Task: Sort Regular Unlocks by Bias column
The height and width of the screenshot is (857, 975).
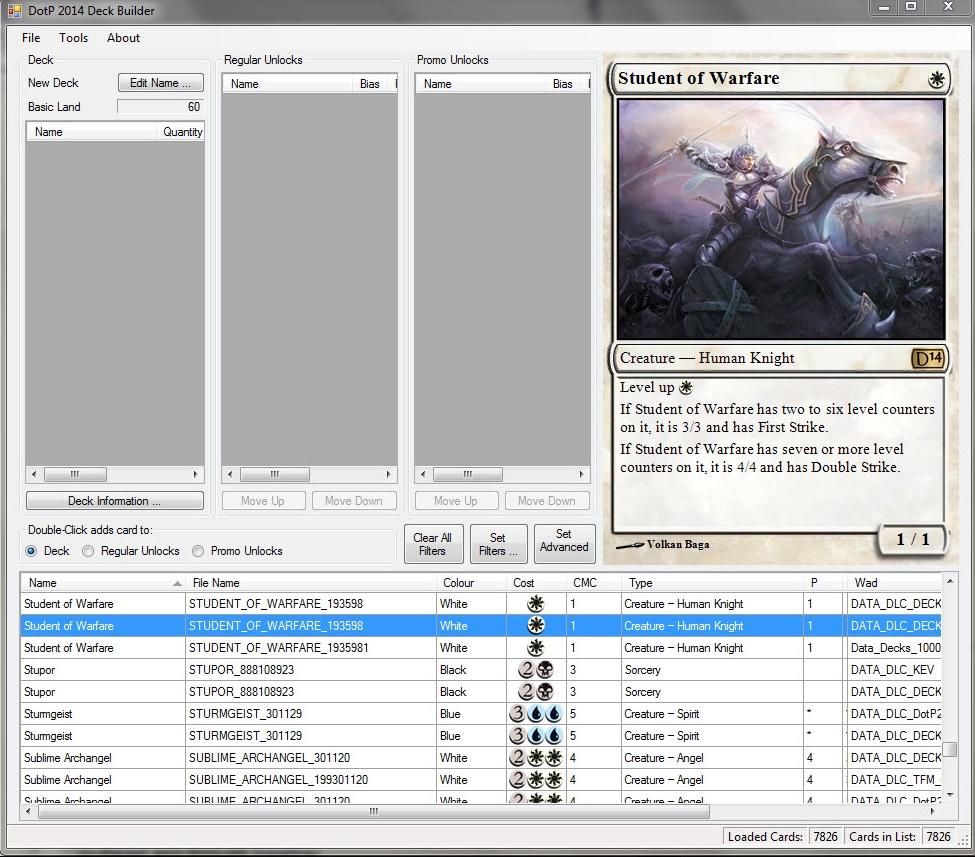Action: [370, 84]
